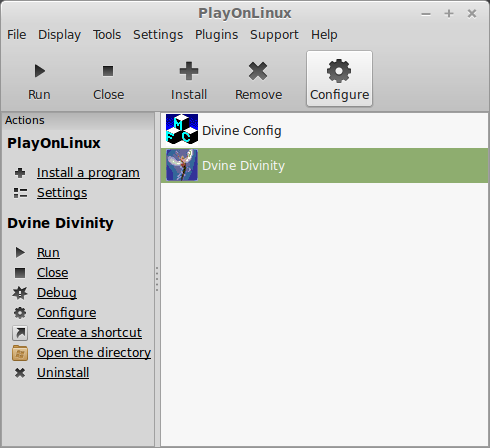Image resolution: width=490 pixels, height=448 pixels.
Task: Click the Close stop icon in toolbar
Action: 108,71
